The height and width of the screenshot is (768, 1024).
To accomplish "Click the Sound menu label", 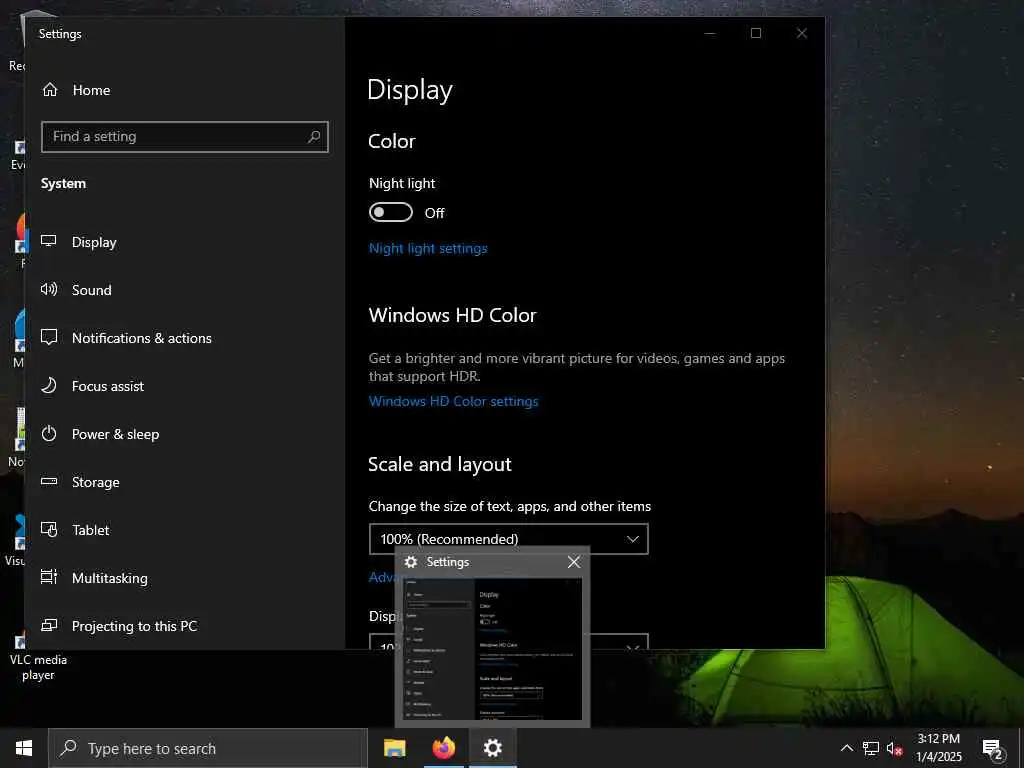I will pos(91,290).
